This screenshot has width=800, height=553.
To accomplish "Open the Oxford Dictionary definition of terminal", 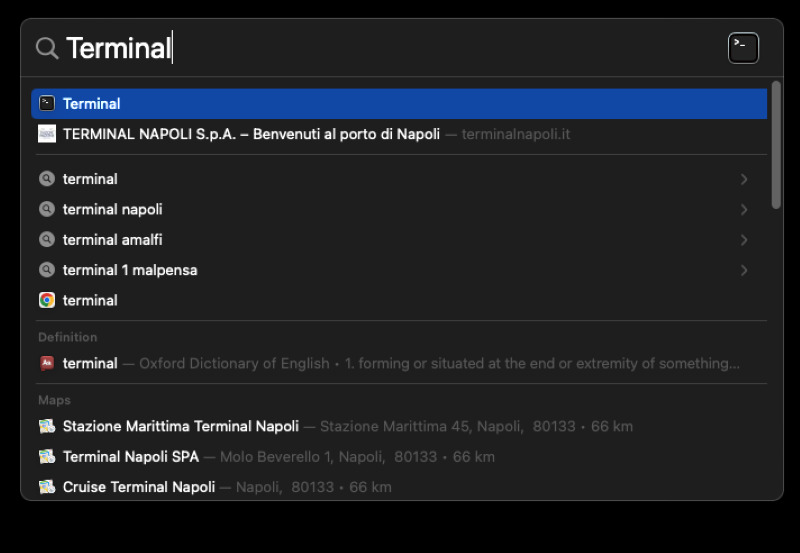I will 400,364.
